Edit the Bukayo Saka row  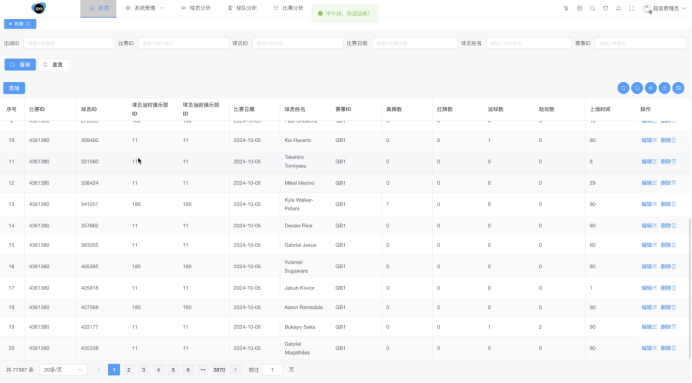pos(649,327)
